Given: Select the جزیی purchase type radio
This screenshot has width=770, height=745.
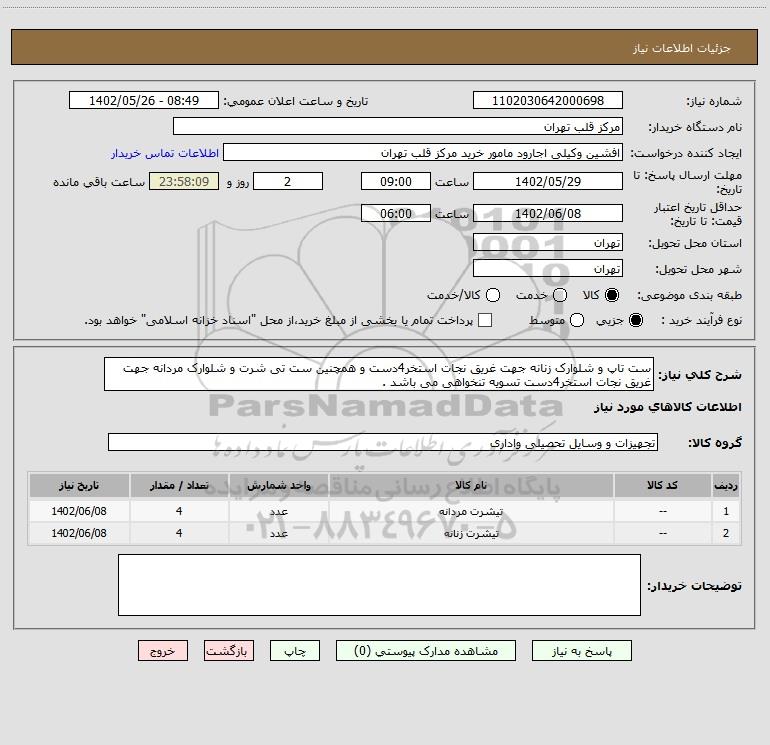Looking at the screenshot, I should coord(635,320).
